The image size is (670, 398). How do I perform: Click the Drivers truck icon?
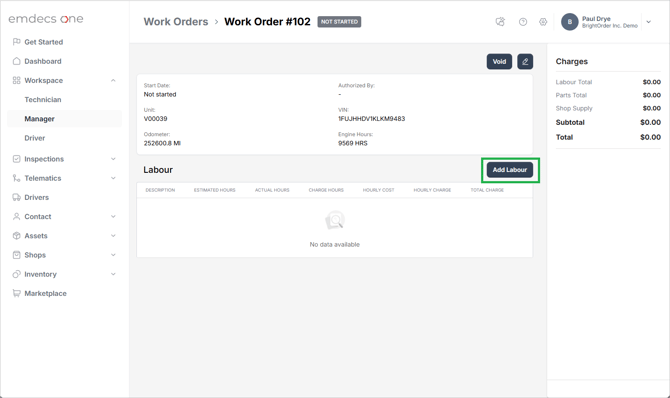[x=16, y=198]
